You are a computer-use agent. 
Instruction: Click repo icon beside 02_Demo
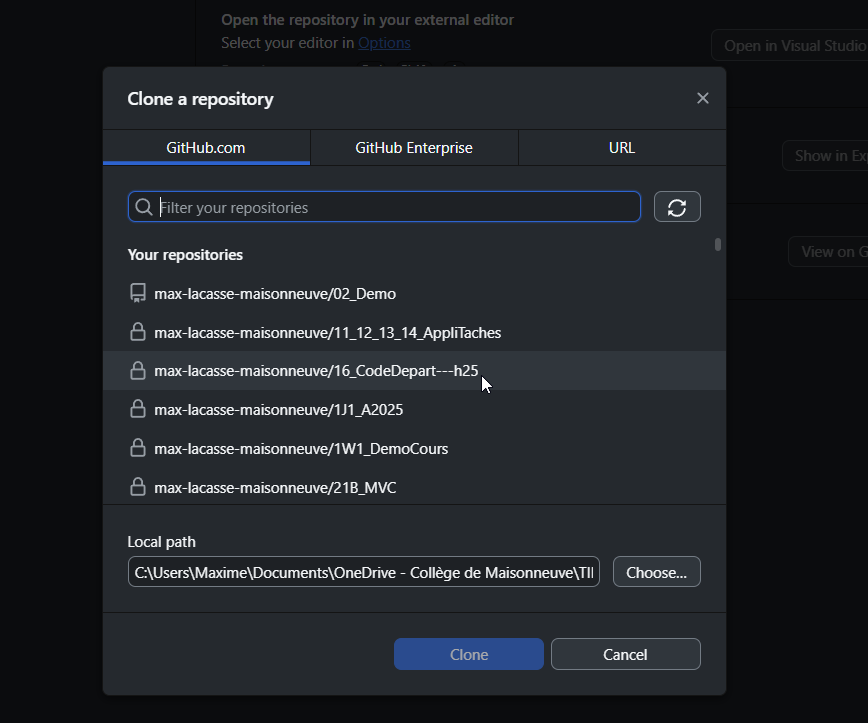138,293
